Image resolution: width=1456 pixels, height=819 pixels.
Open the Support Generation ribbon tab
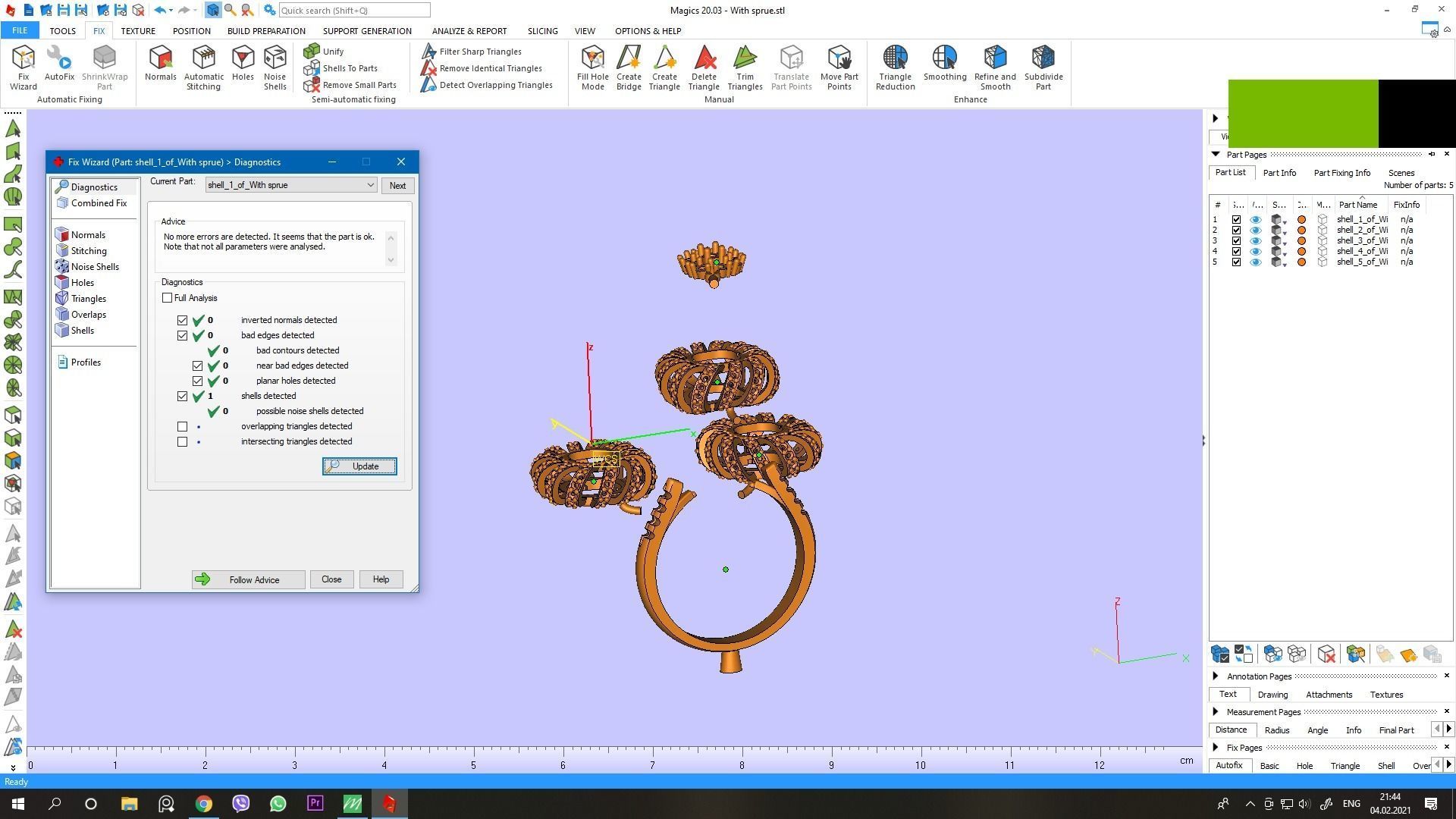pyautogui.click(x=367, y=31)
